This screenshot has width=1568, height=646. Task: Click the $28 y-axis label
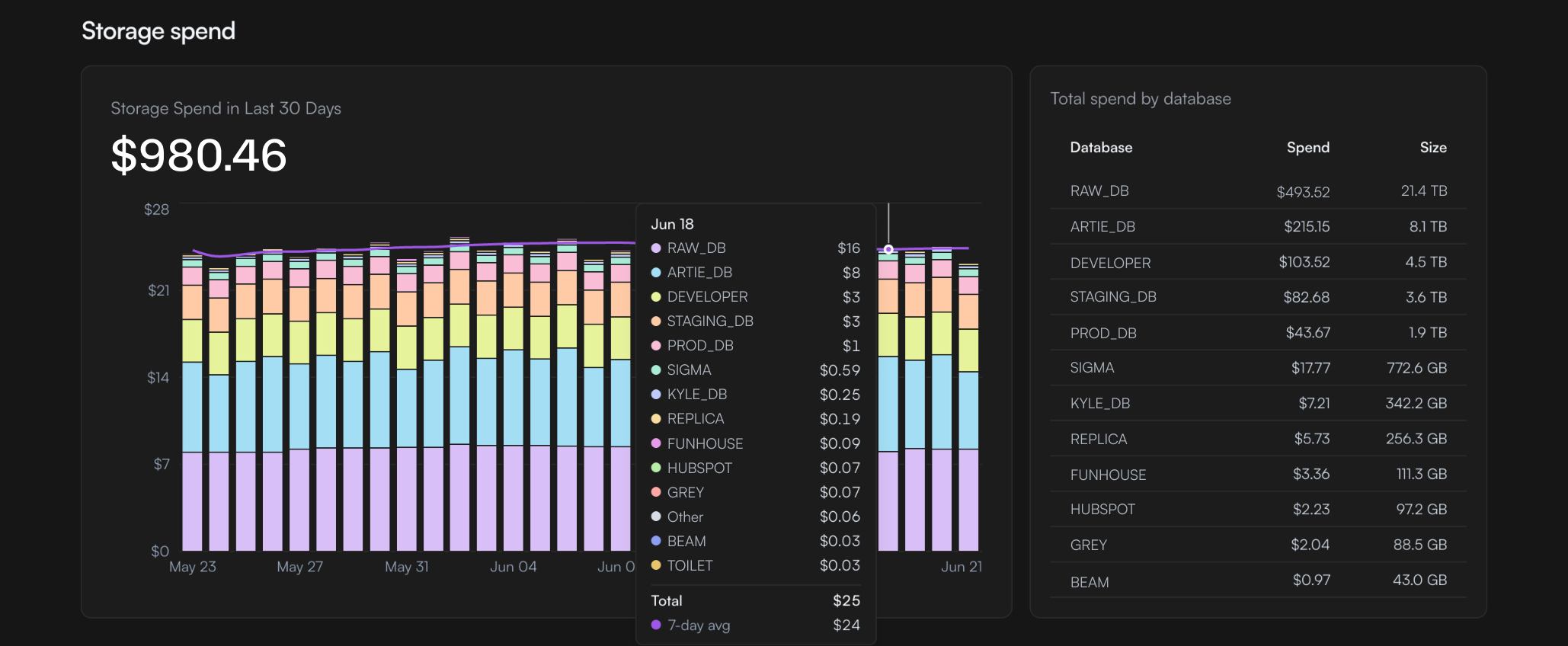(156, 209)
